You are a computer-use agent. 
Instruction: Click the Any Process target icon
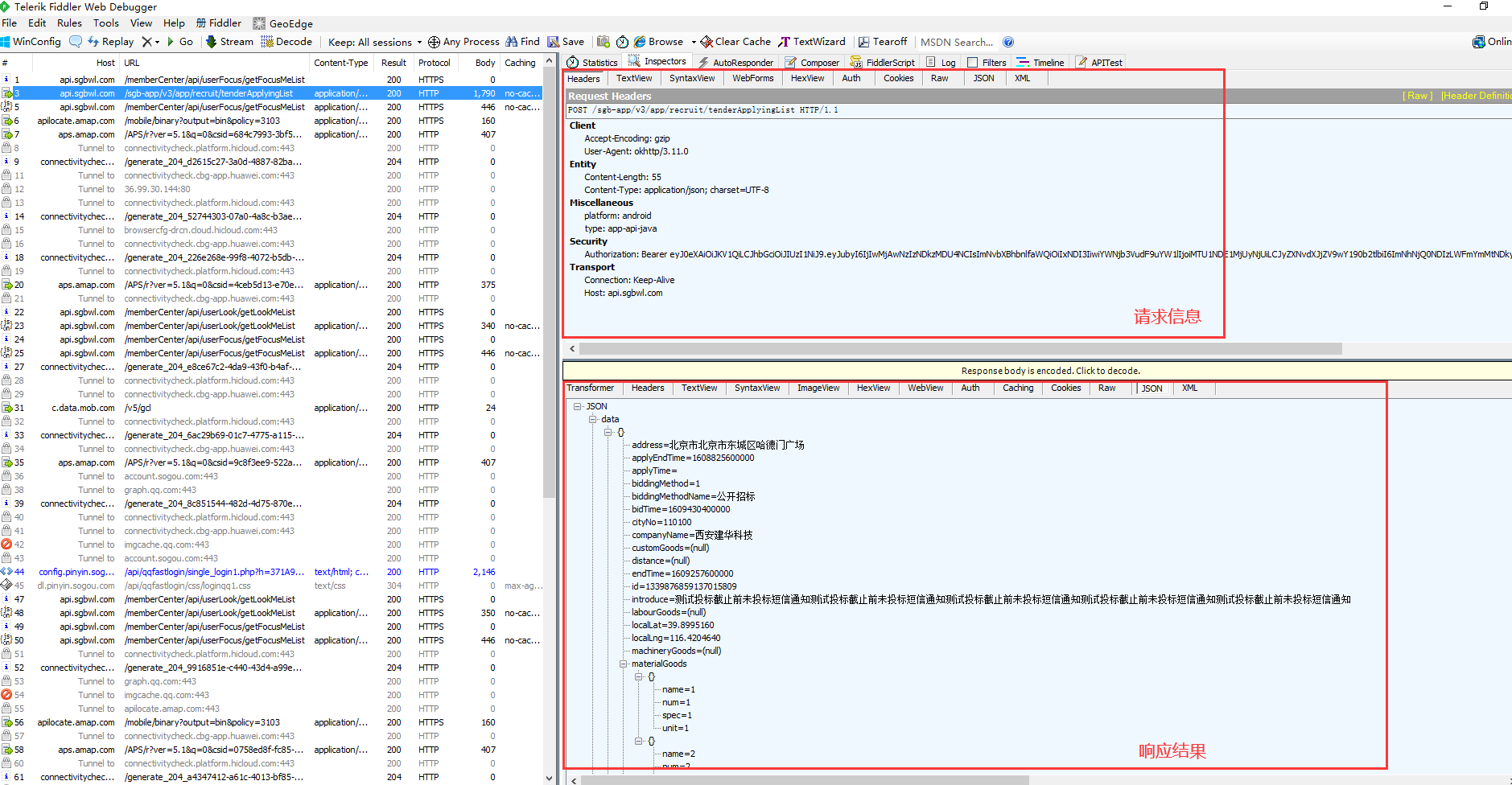click(434, 42)
